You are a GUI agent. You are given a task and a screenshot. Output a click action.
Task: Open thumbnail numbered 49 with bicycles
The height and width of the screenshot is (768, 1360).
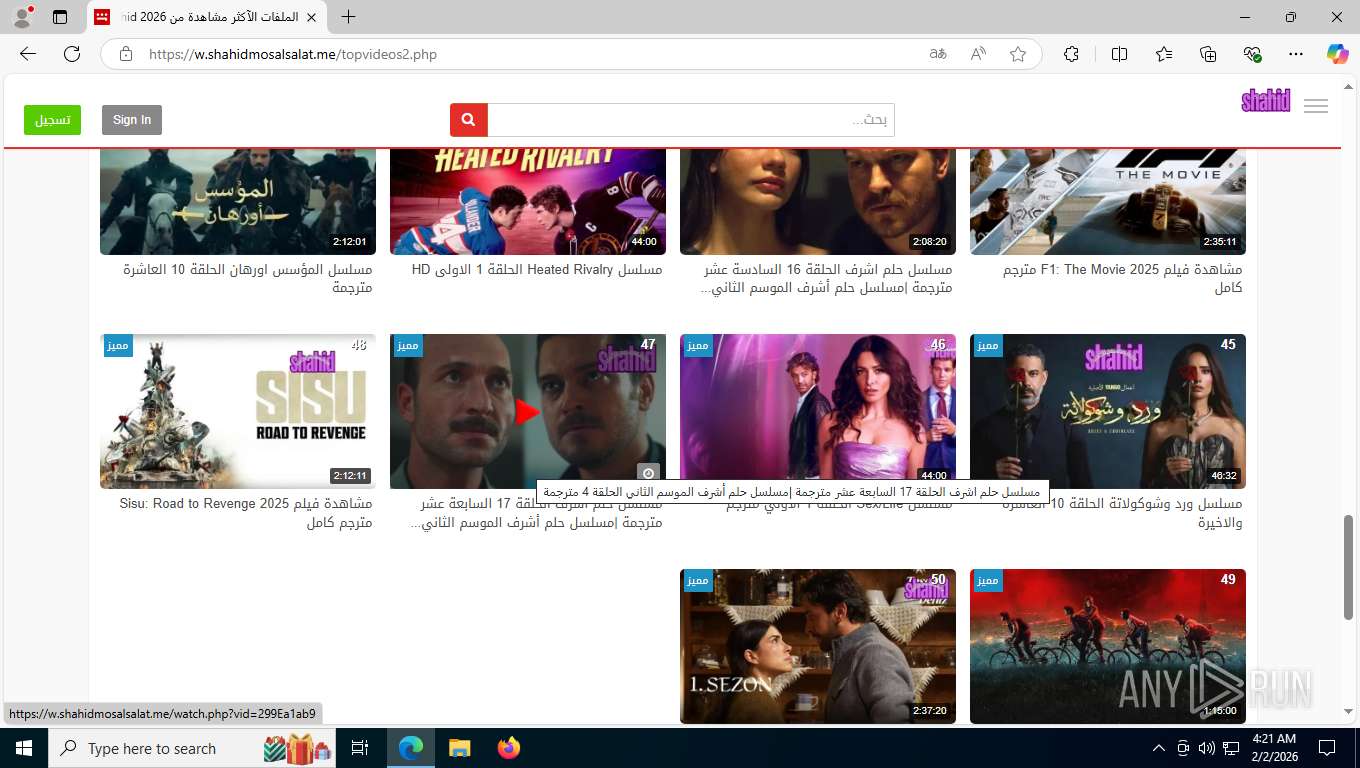1108,646
